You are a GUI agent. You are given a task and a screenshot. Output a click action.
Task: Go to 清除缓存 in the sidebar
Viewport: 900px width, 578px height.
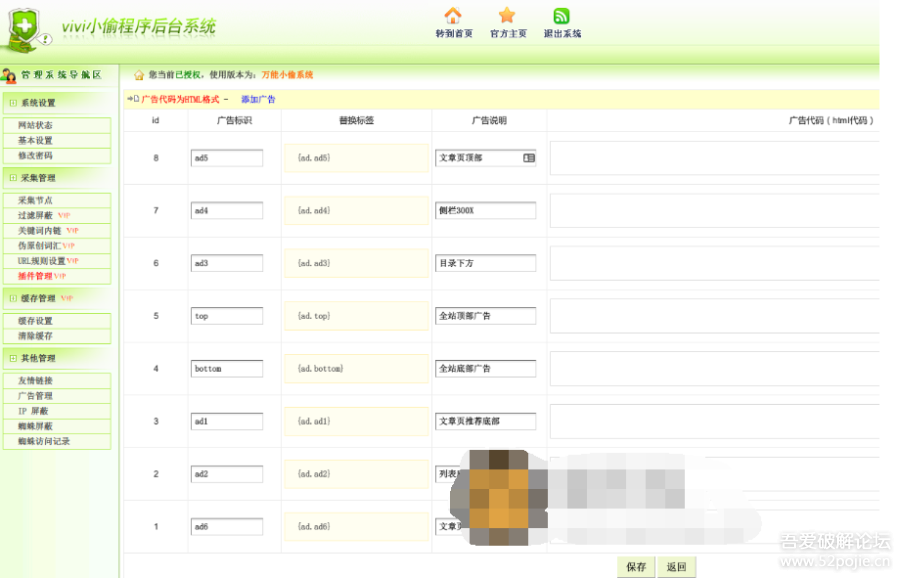[35, 336]
